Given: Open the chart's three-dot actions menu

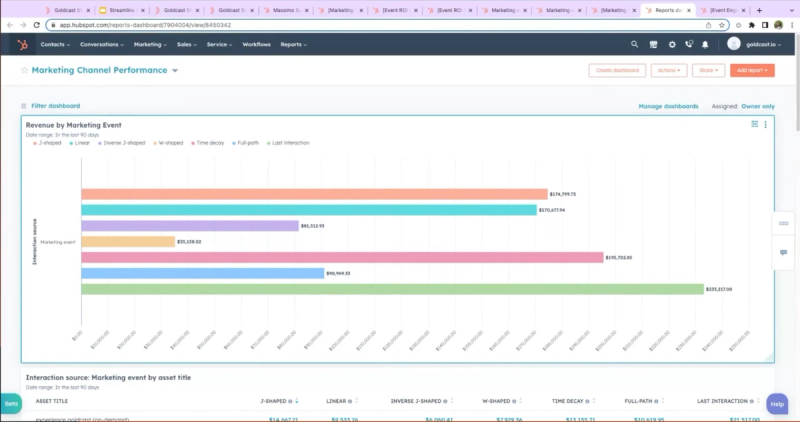Looking at the screenshot, I should coord(766,125).
